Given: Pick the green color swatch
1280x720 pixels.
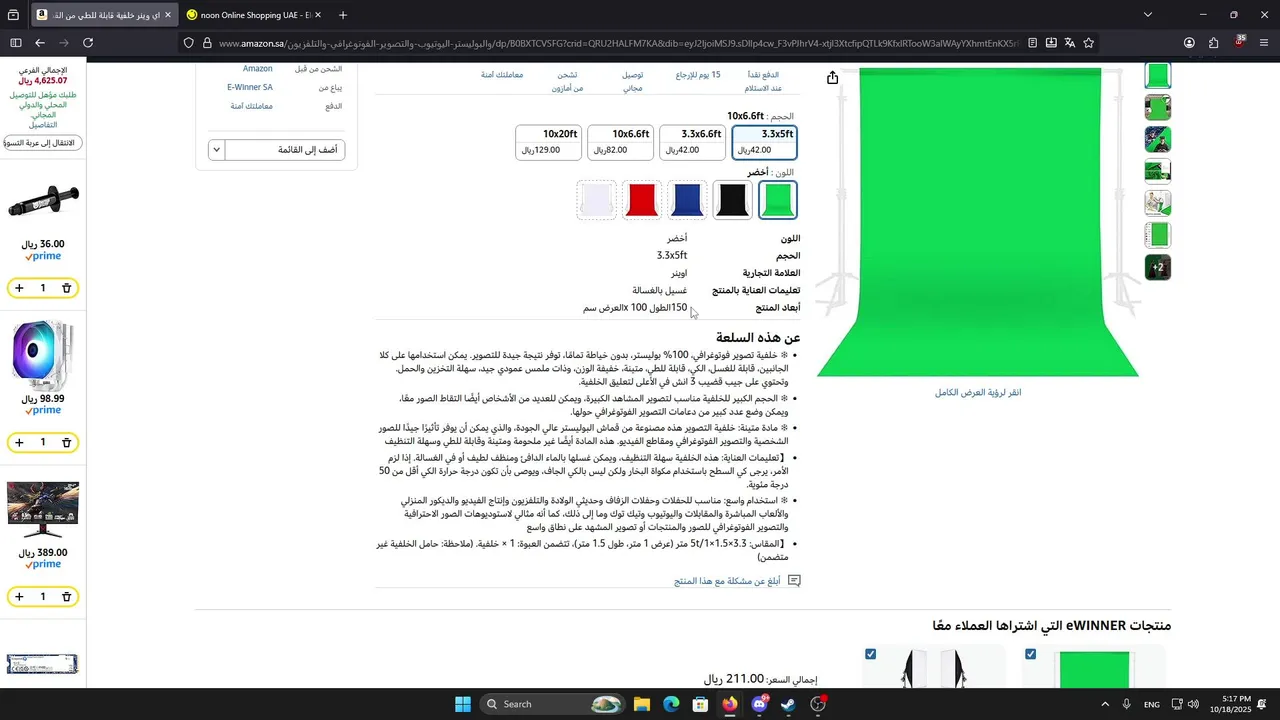Looking at the screenshot, I should pos(777,200).
